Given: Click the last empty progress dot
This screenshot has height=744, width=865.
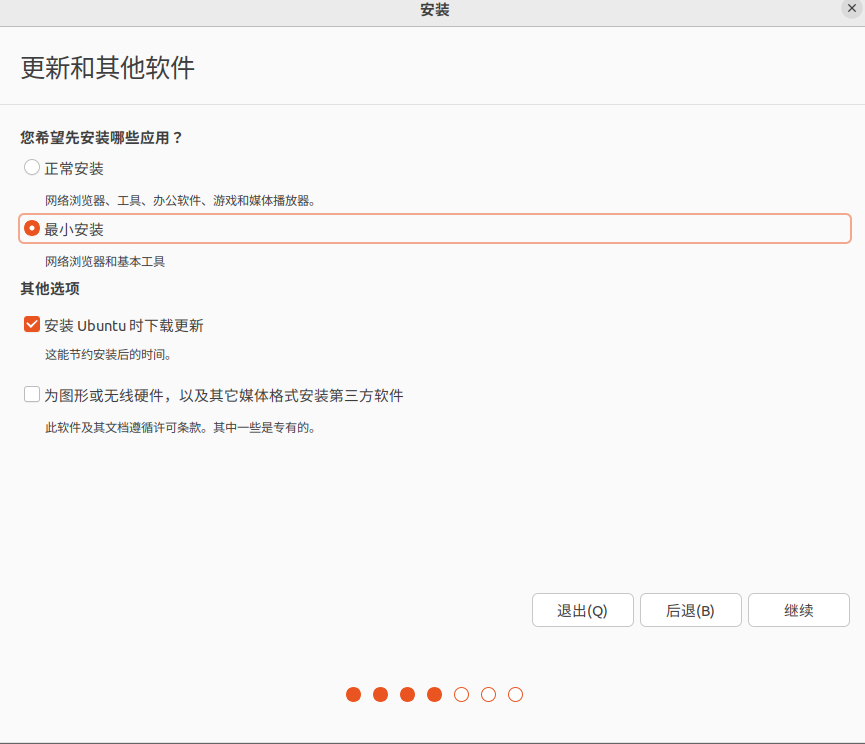Looking at the screenshot, I should click(515, 694).
